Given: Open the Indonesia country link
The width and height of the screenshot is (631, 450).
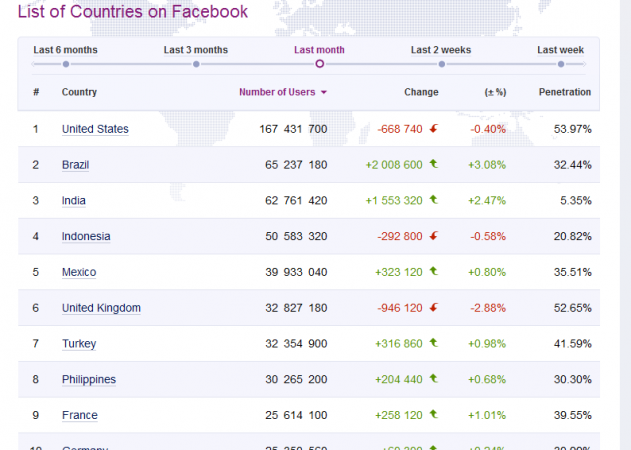Looking at the screenshot, I should click(x=86, y=237).
